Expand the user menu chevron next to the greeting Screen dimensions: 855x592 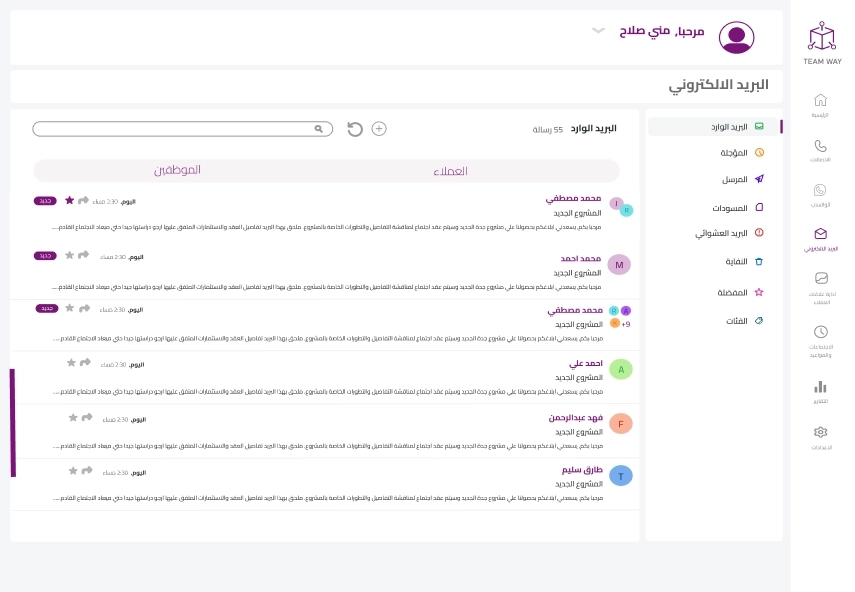(599, 31)
